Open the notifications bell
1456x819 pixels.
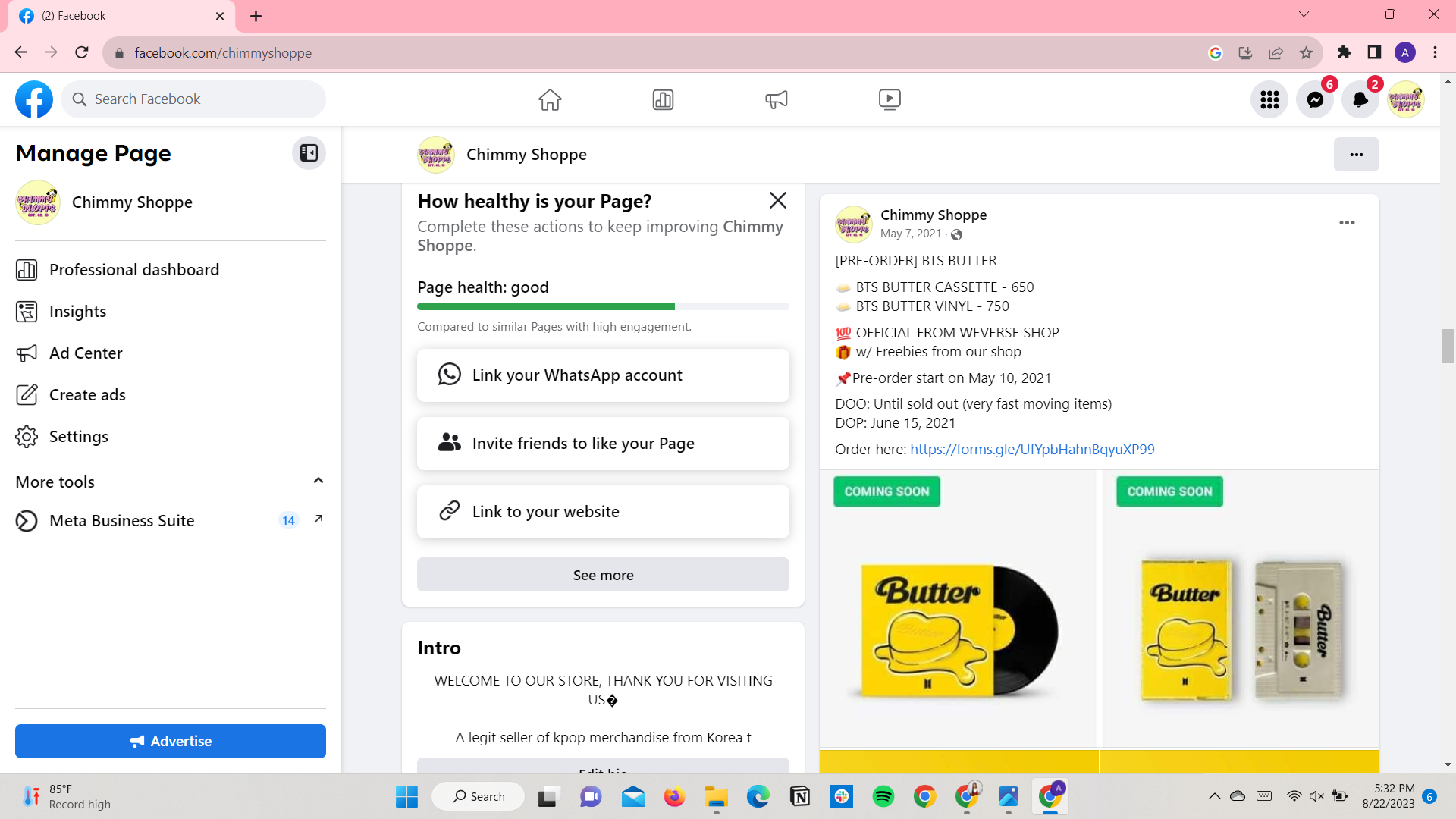click(1360, 99)
